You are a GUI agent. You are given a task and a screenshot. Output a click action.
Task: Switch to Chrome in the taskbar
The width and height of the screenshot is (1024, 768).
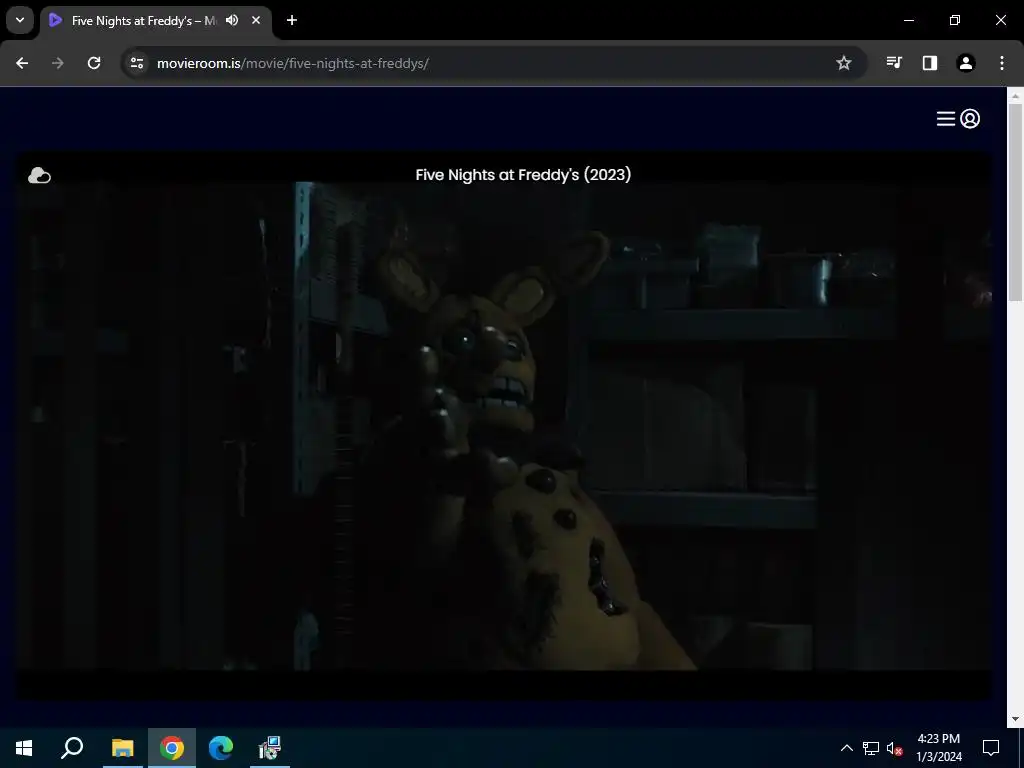coord(172,748)
